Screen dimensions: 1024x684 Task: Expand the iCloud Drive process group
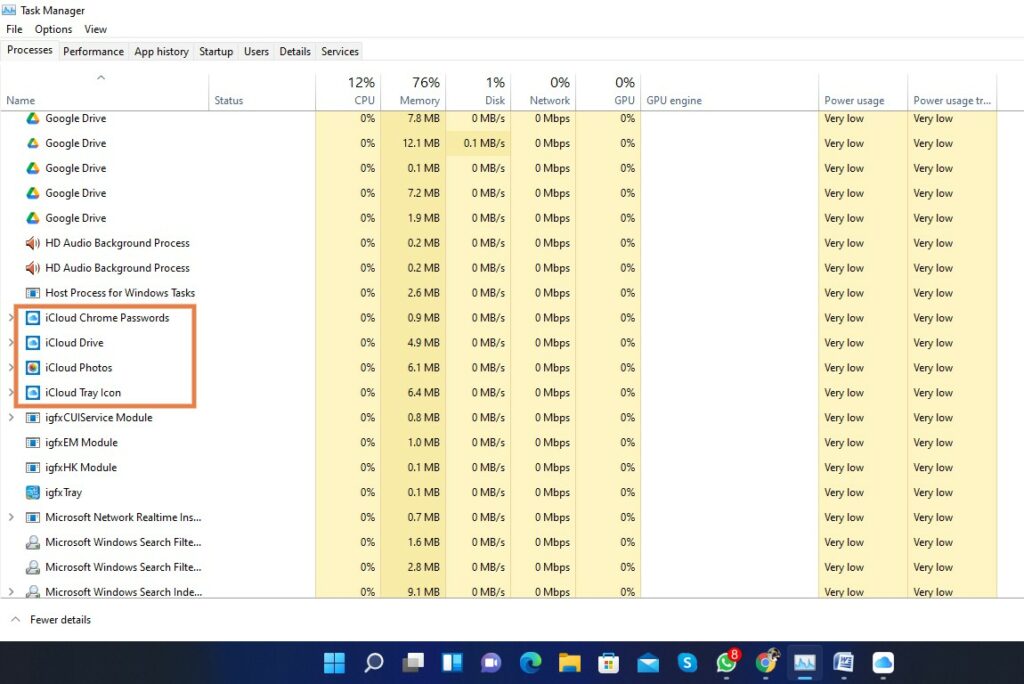(x=11, y=343)
